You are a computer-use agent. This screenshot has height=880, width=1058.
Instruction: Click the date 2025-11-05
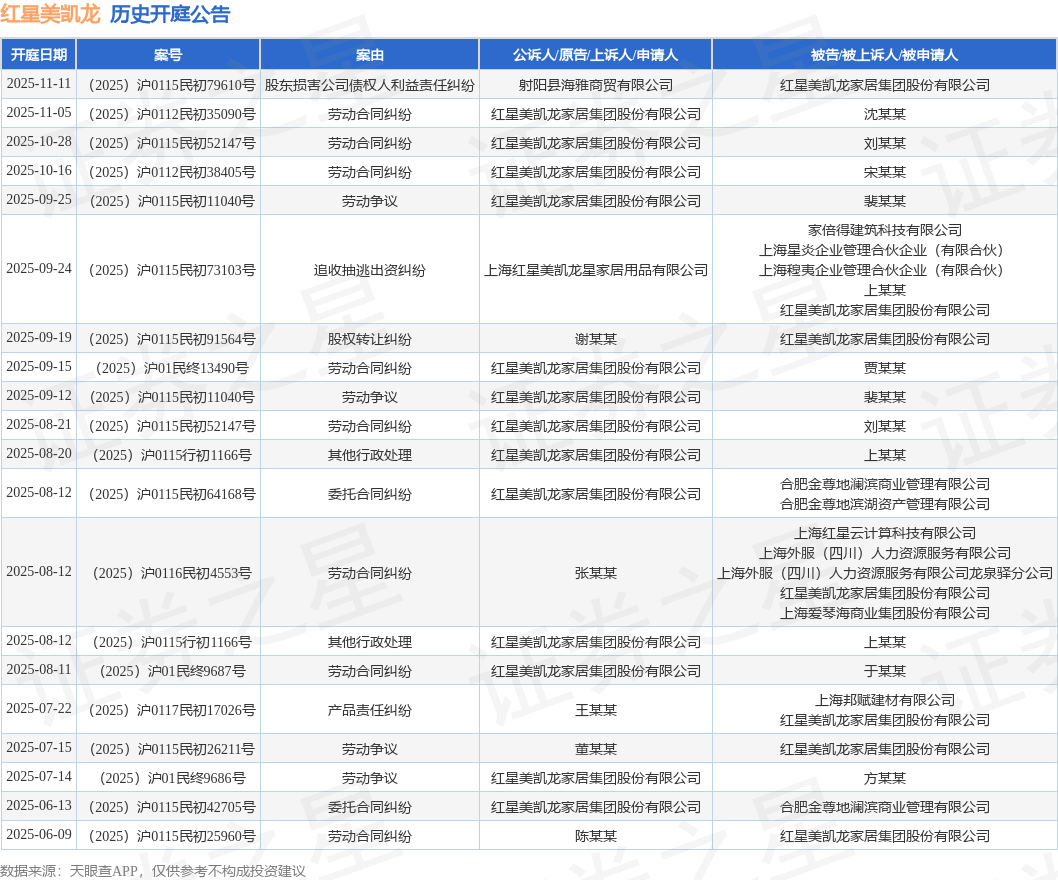38,113
